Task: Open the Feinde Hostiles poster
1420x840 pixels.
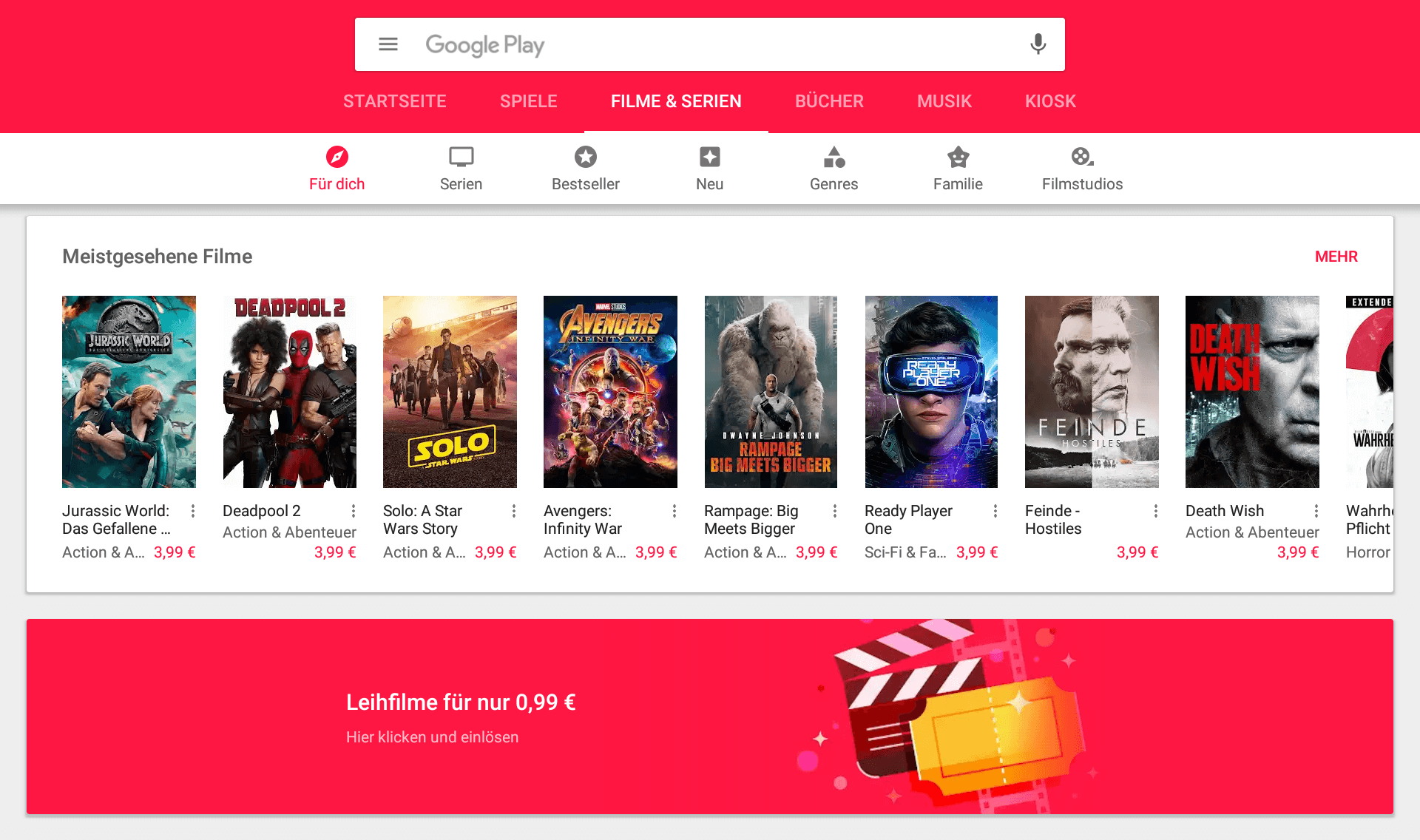Action: pyautogui.click(x=1092, y=392)
